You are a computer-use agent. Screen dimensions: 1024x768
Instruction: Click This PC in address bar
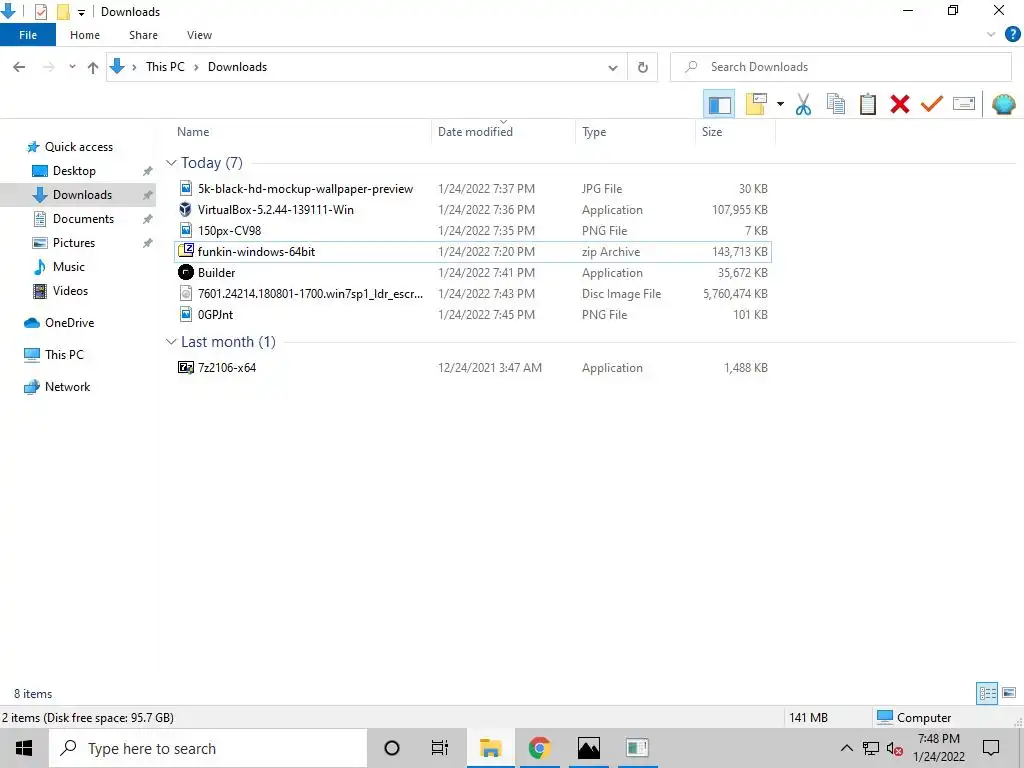click(165, 67)
